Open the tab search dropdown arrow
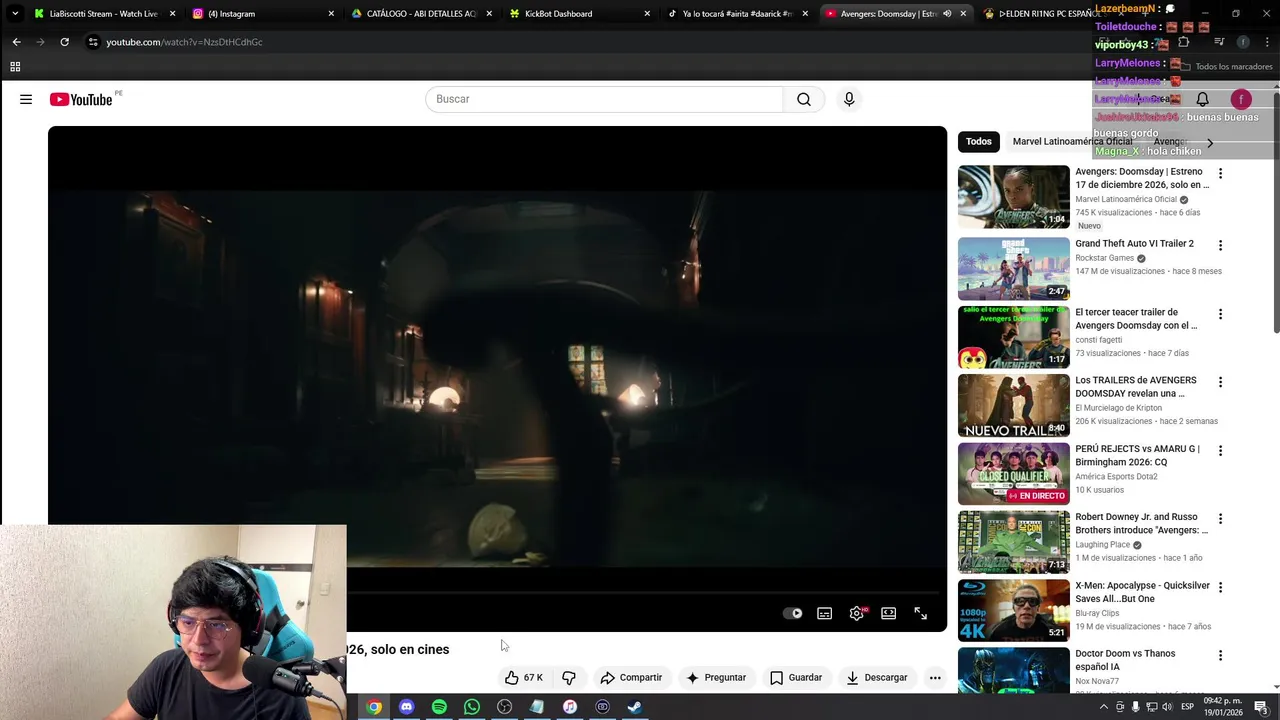Viewport: 1280px width, 720px height. (x=14, y=14)
